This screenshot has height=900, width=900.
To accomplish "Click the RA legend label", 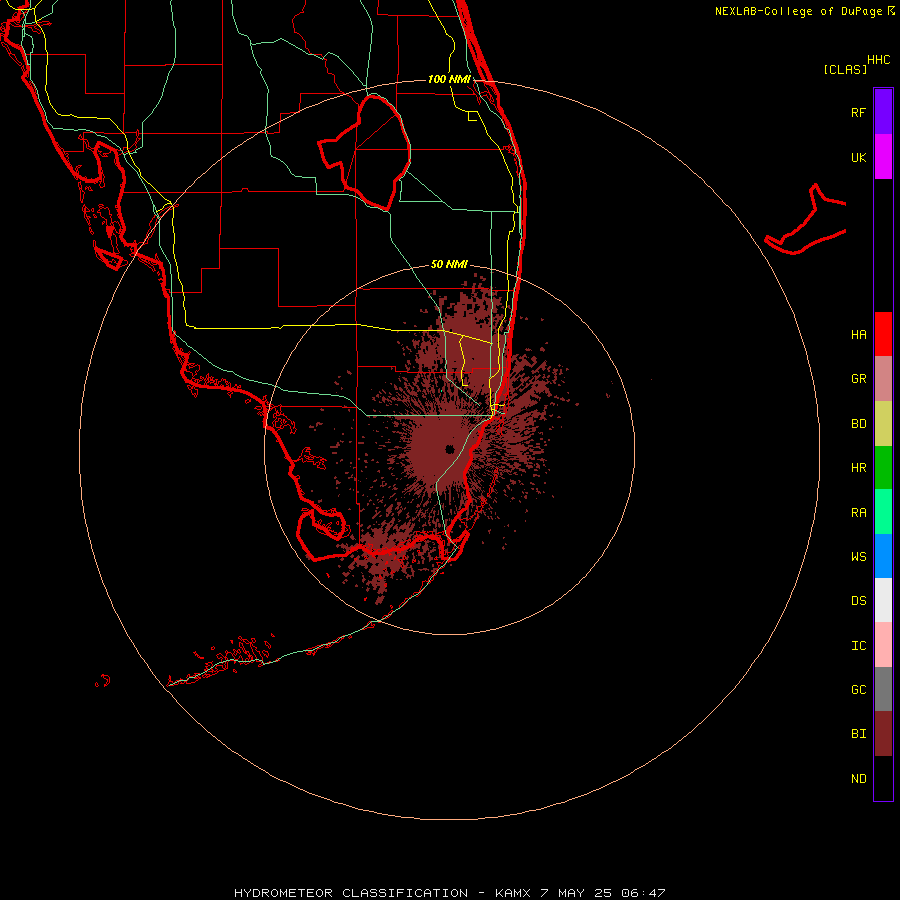I will [x=858, y=513].
